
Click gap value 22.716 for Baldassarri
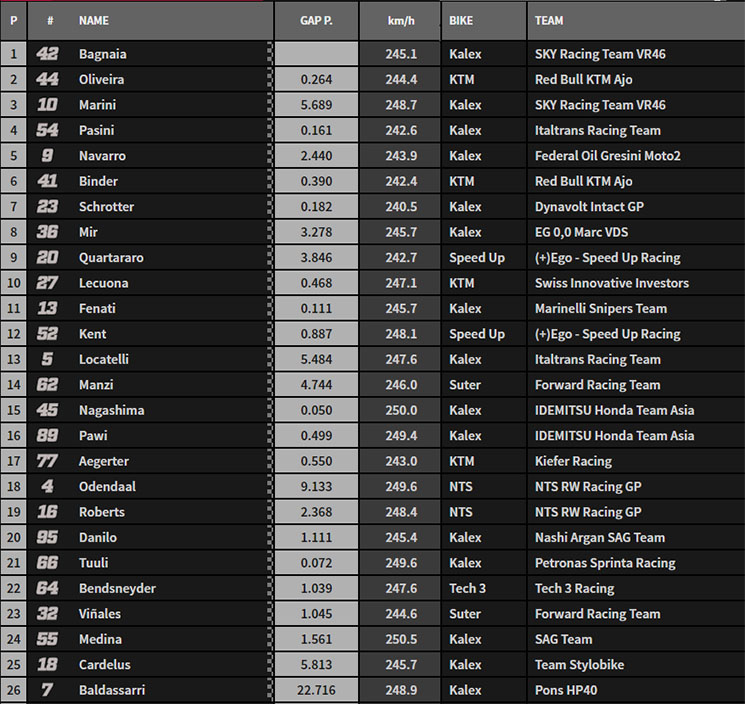[x=316, y=690]
